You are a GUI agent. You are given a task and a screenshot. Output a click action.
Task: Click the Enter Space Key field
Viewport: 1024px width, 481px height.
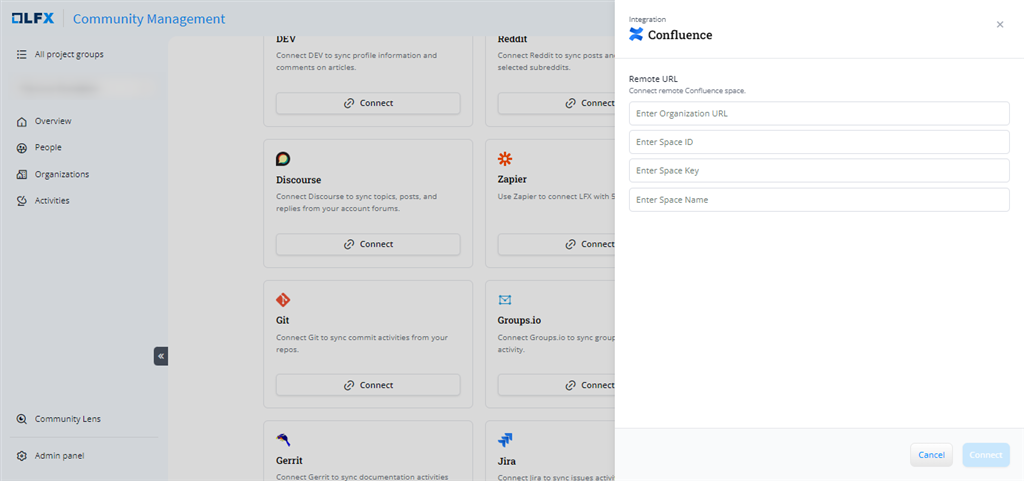[818, 171]
